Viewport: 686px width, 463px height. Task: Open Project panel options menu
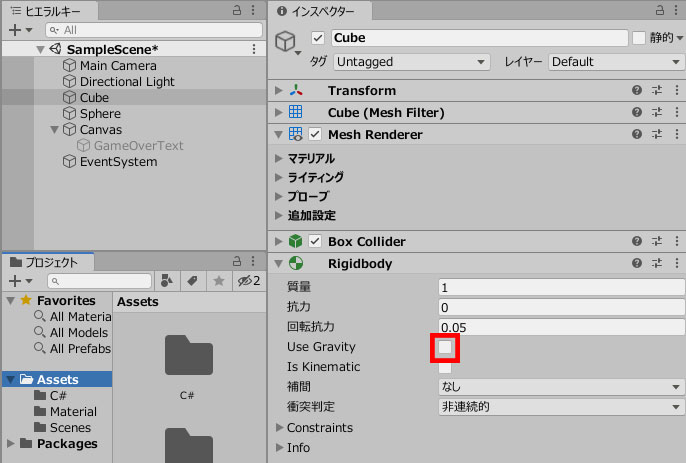(x=253, y=261)
